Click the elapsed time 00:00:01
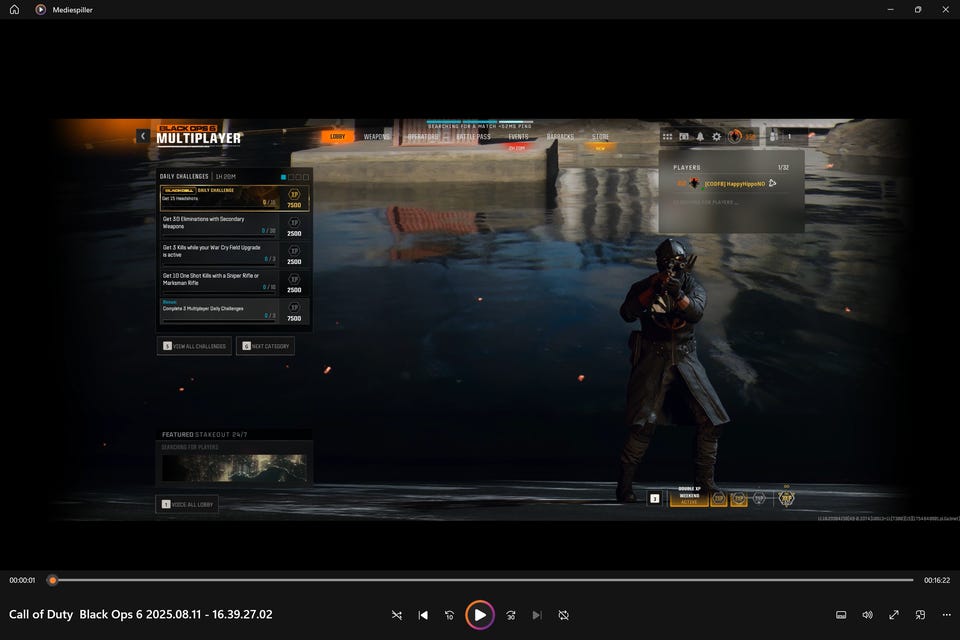Image resolution: width=960 pixels, height=640 pixels. click(x=22, y=580)
